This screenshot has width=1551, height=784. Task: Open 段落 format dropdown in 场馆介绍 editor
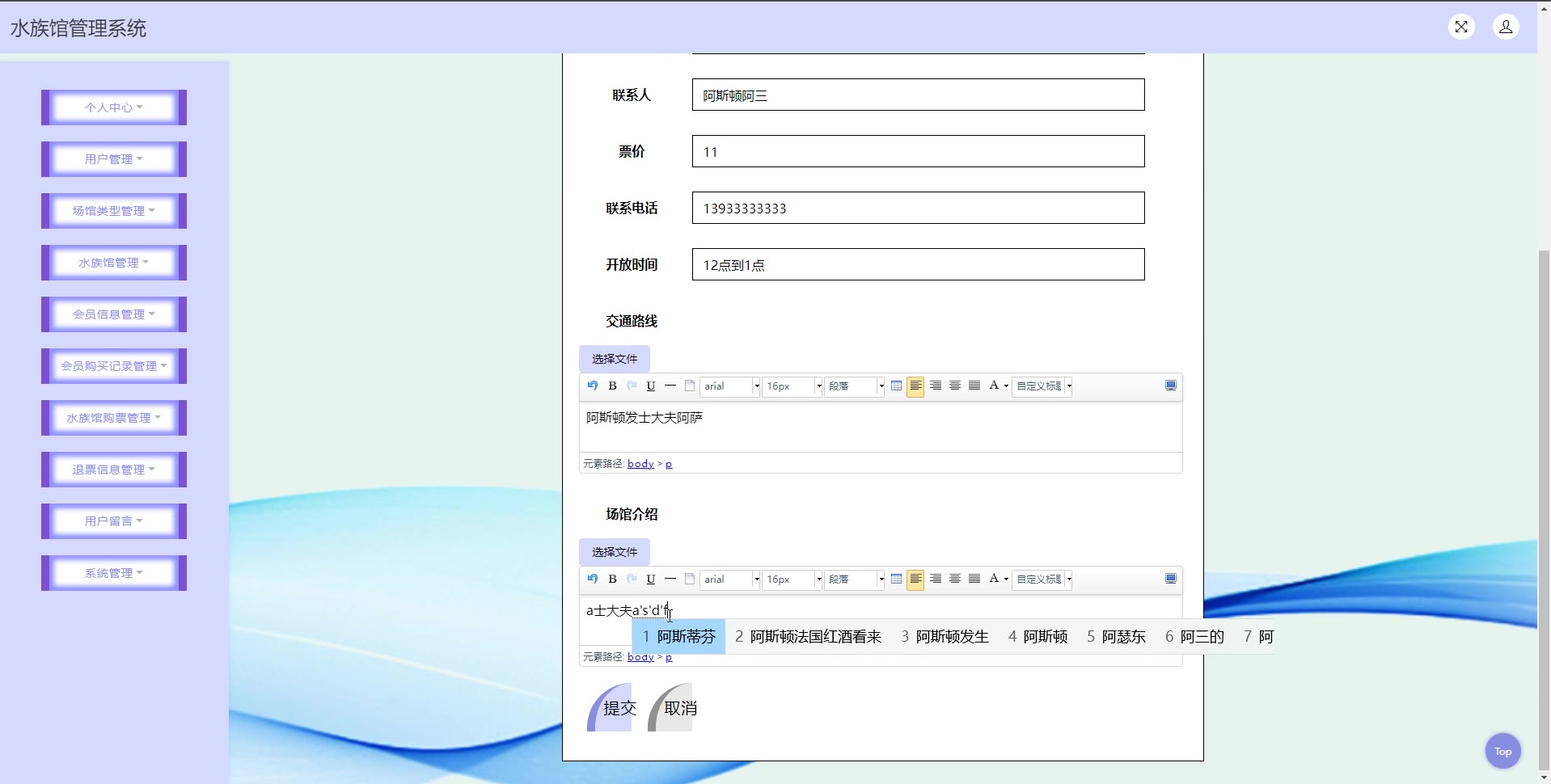(855, 580)
